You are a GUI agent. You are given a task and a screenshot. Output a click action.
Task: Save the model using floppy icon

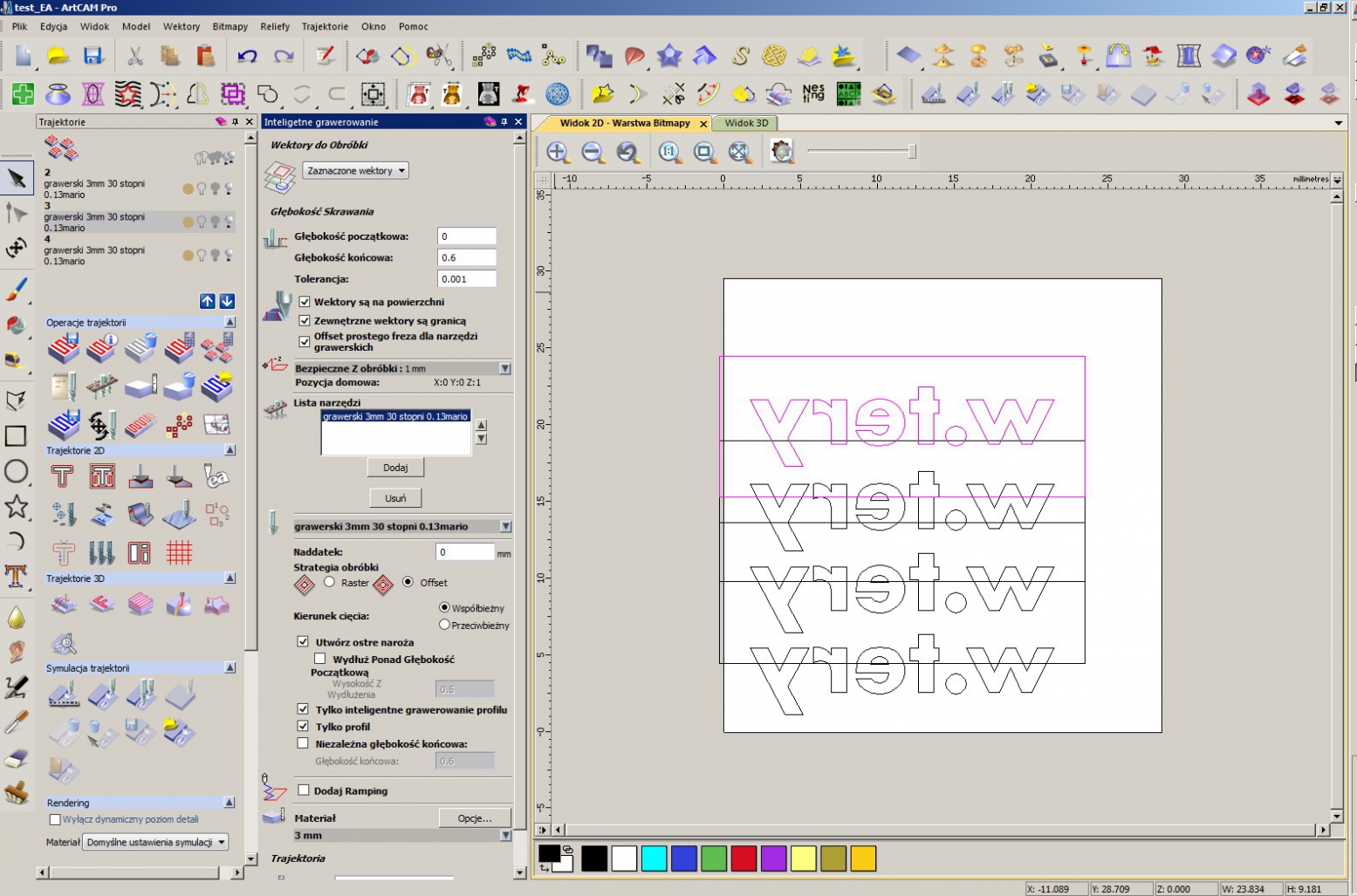tap(93, 57)
